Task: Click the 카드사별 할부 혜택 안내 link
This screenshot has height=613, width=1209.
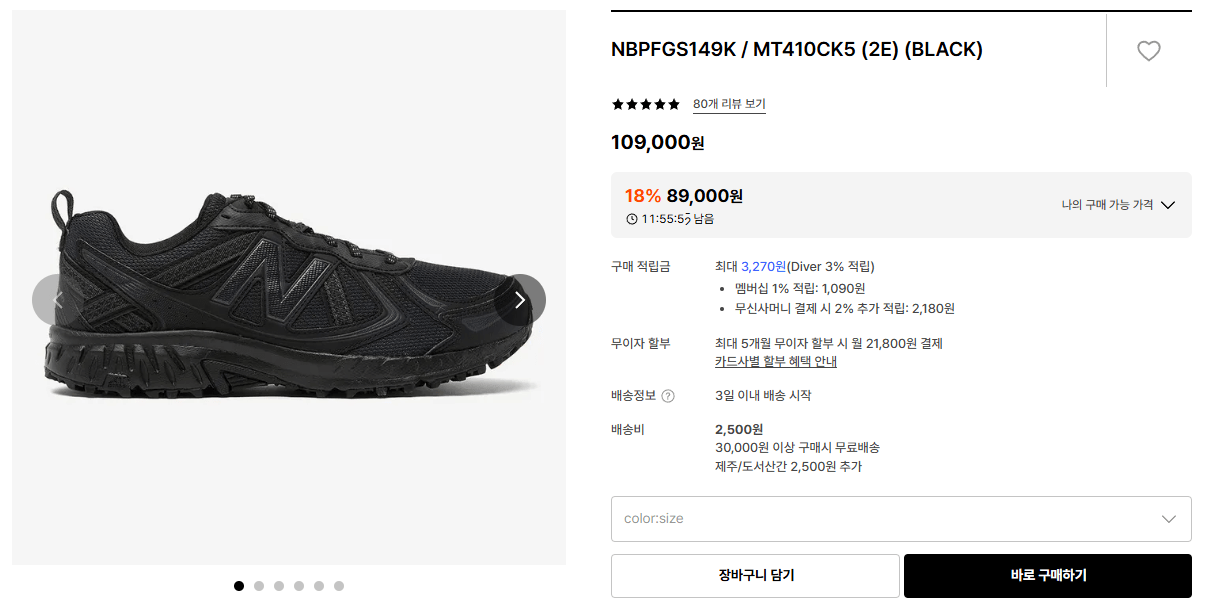Action: pos(777,361)
